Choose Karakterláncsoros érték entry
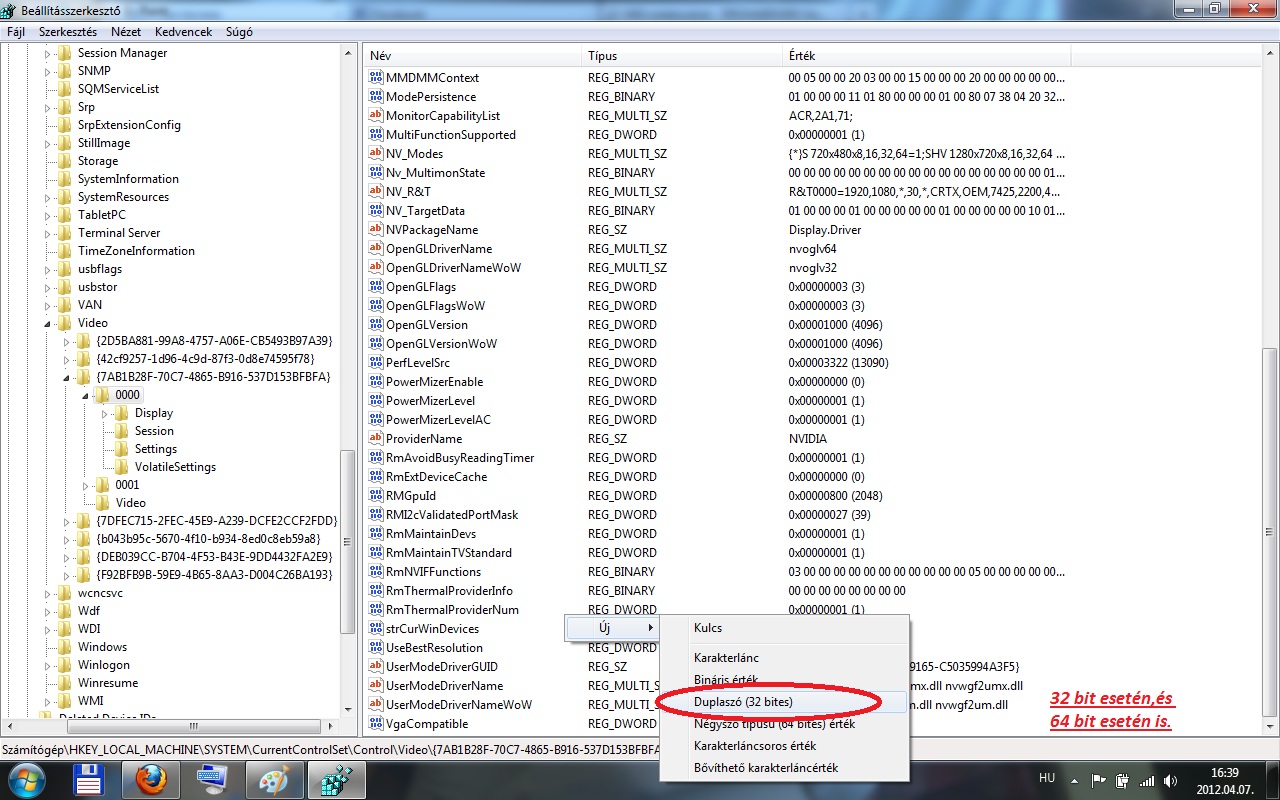Image resolution: width=1280 pixels, height=800 pixels. tap(783, 746)
